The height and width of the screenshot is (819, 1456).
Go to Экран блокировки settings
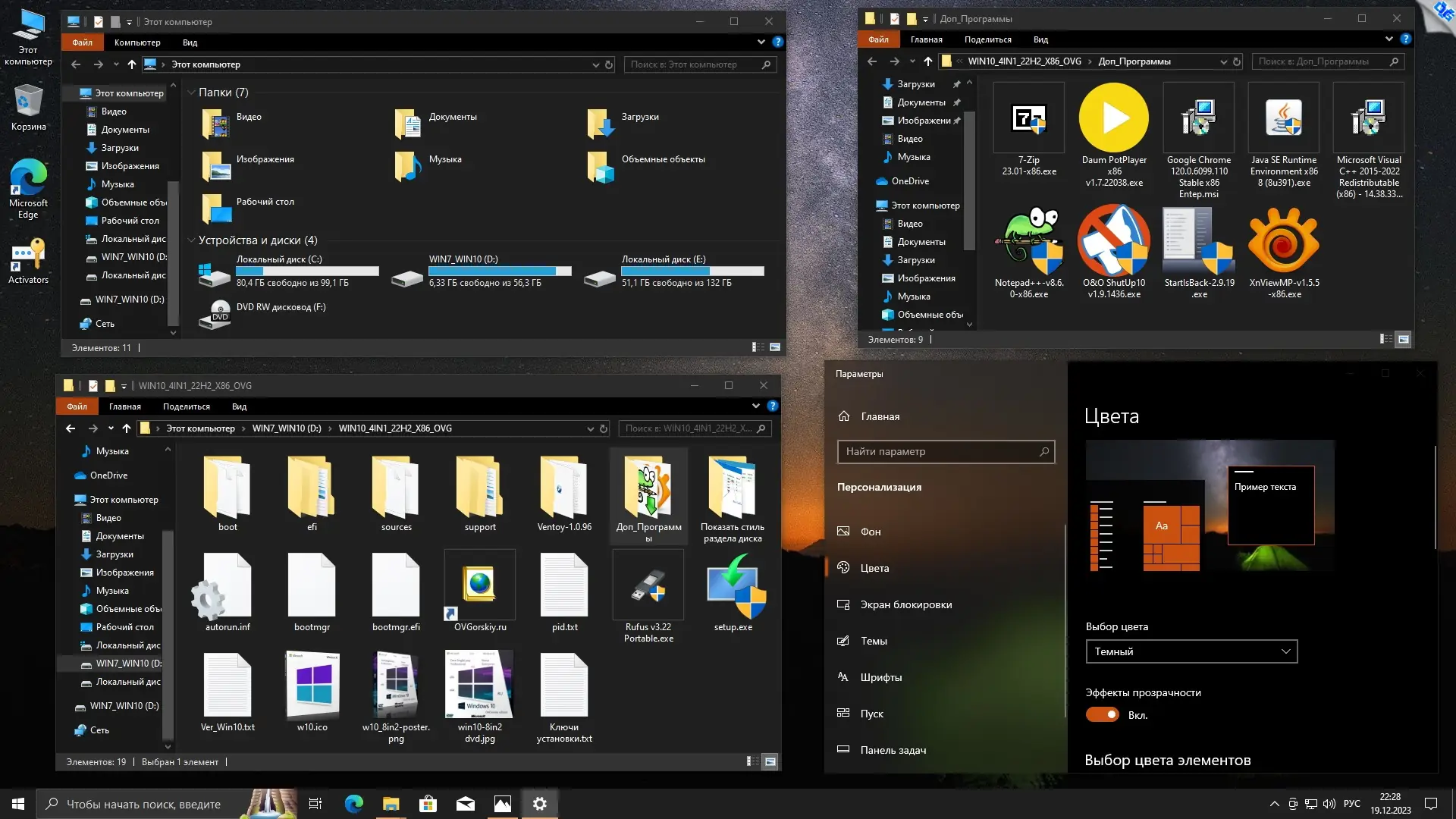pyautogui.click(x=905, y=604)
